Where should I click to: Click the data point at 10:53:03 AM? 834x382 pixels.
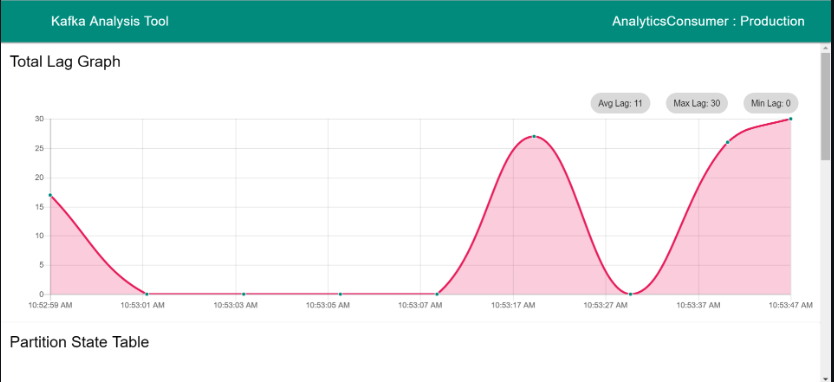(x=244, y=294)
